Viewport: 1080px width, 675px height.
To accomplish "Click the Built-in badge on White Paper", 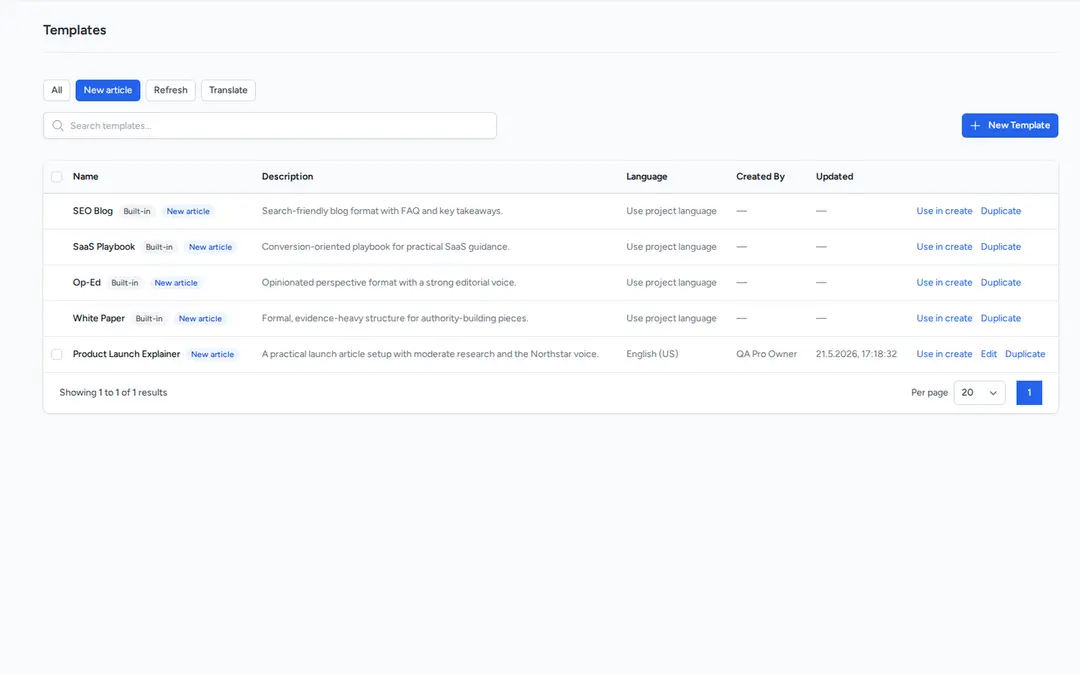I will click(149, 319).
